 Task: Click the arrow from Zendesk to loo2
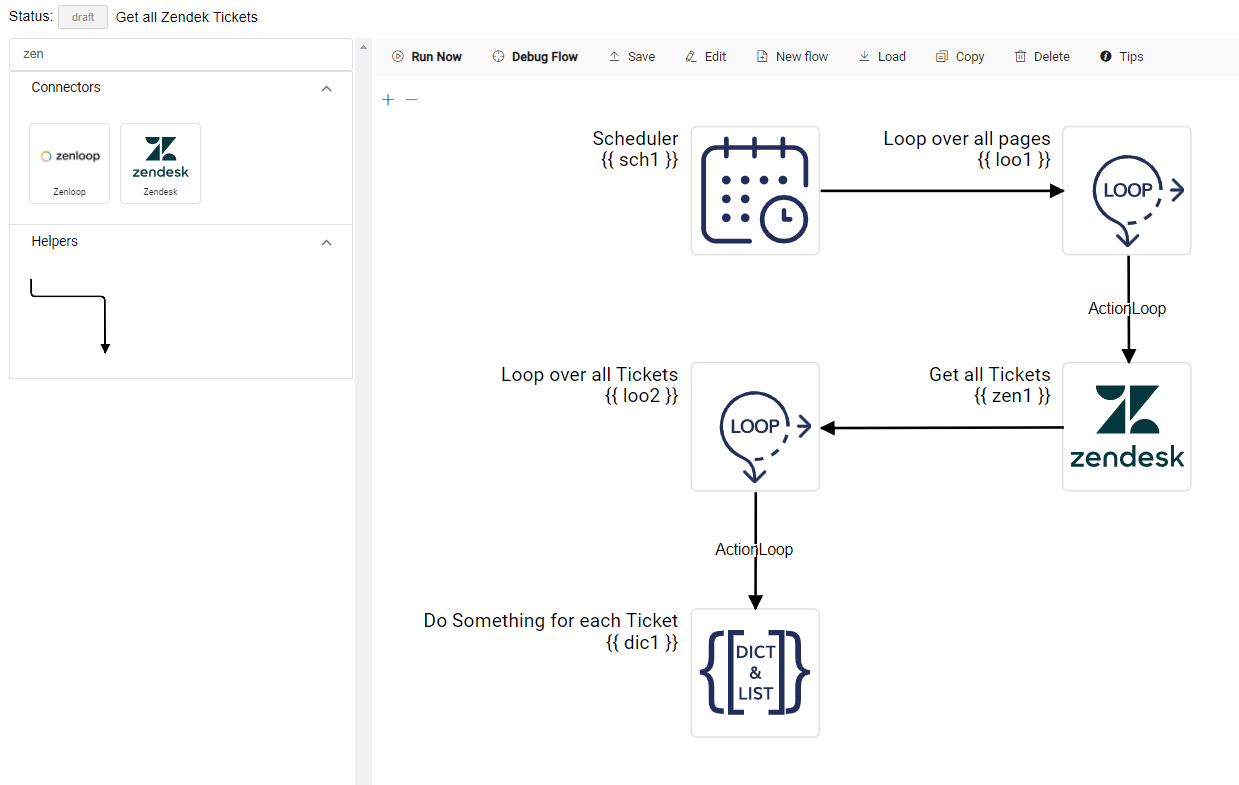pyautogui.click(x=941, y=428)
